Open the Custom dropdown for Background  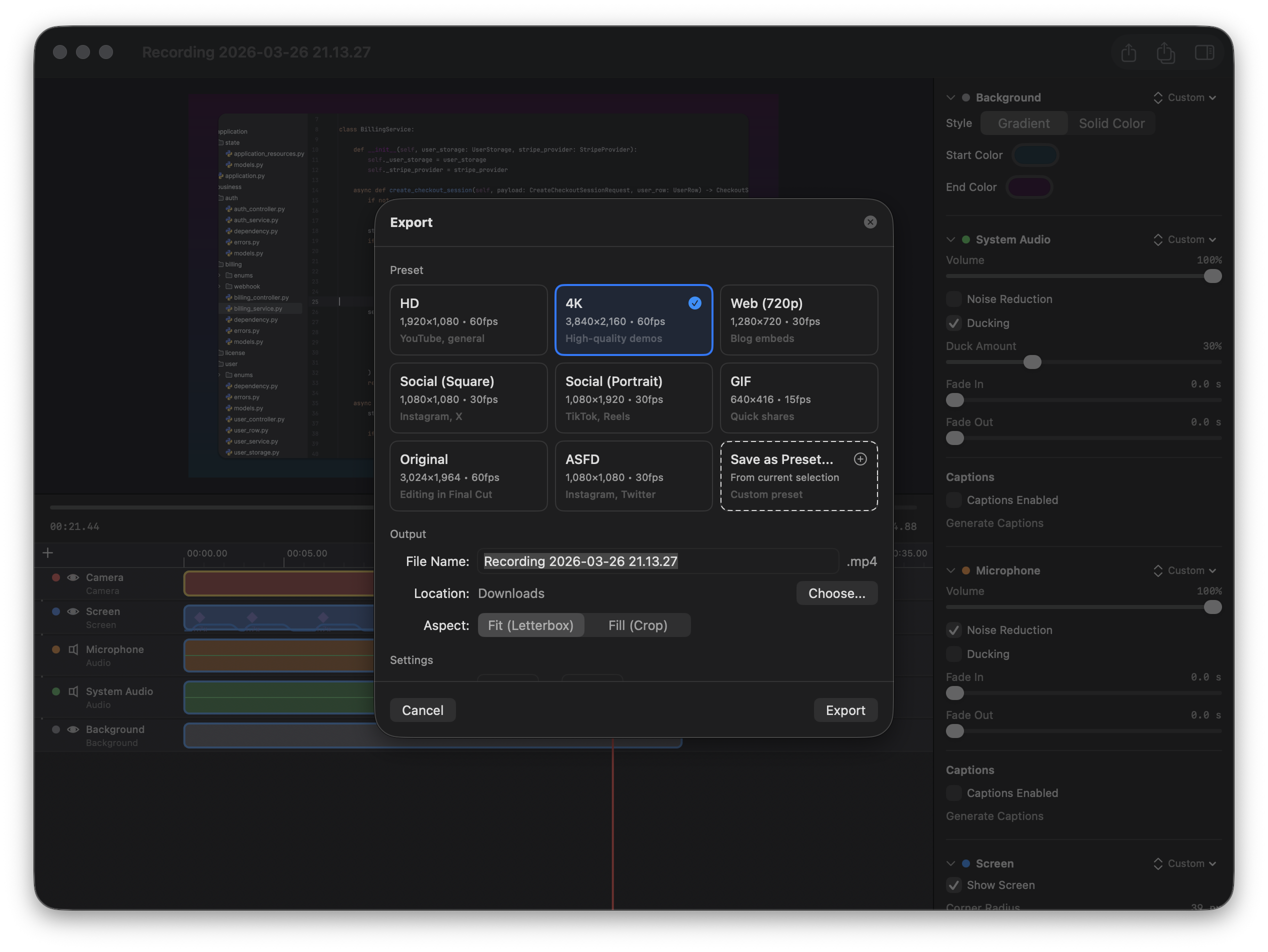click(1185, 97)
